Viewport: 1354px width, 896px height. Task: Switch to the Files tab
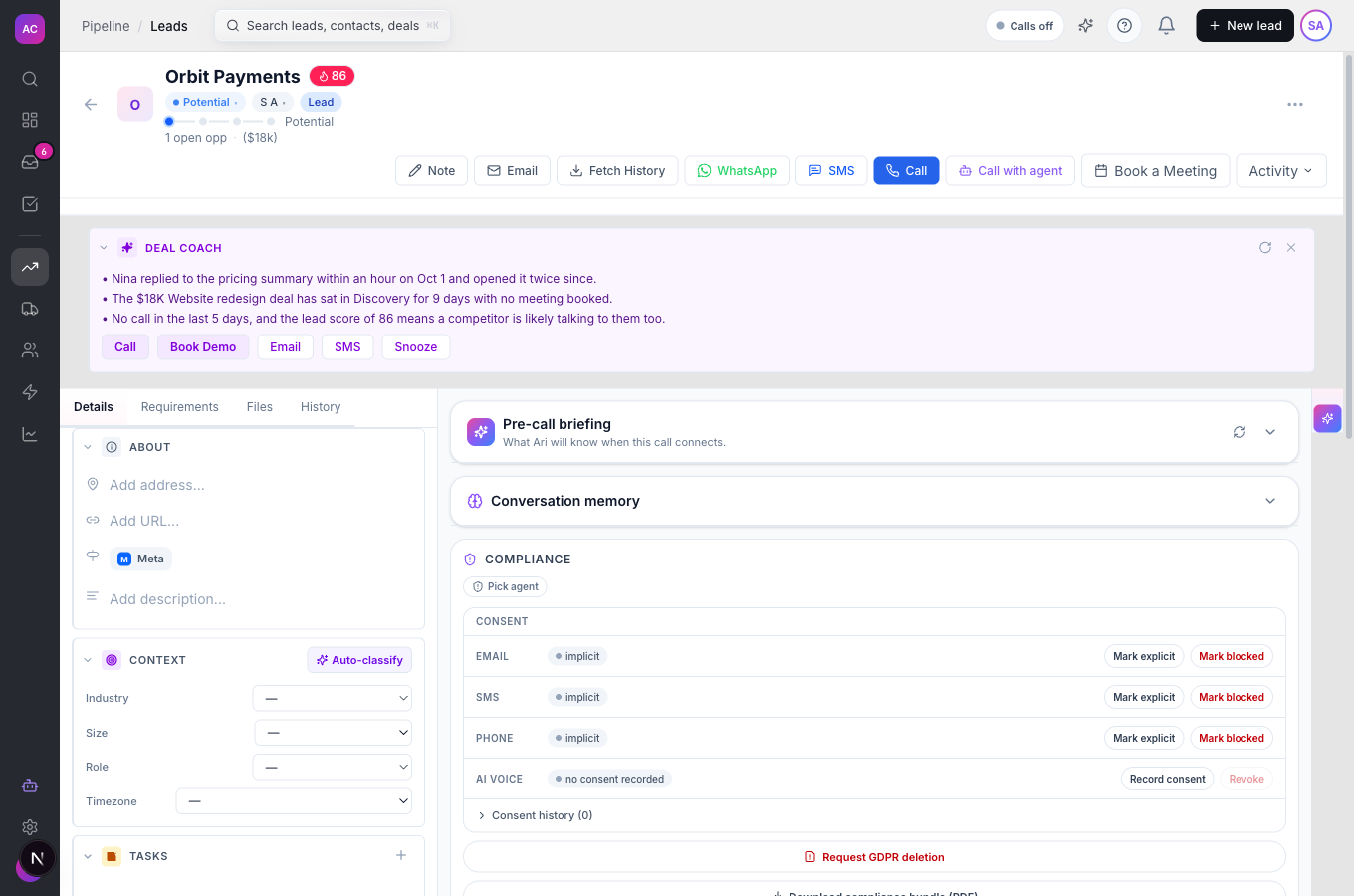[x=260, y=407]
